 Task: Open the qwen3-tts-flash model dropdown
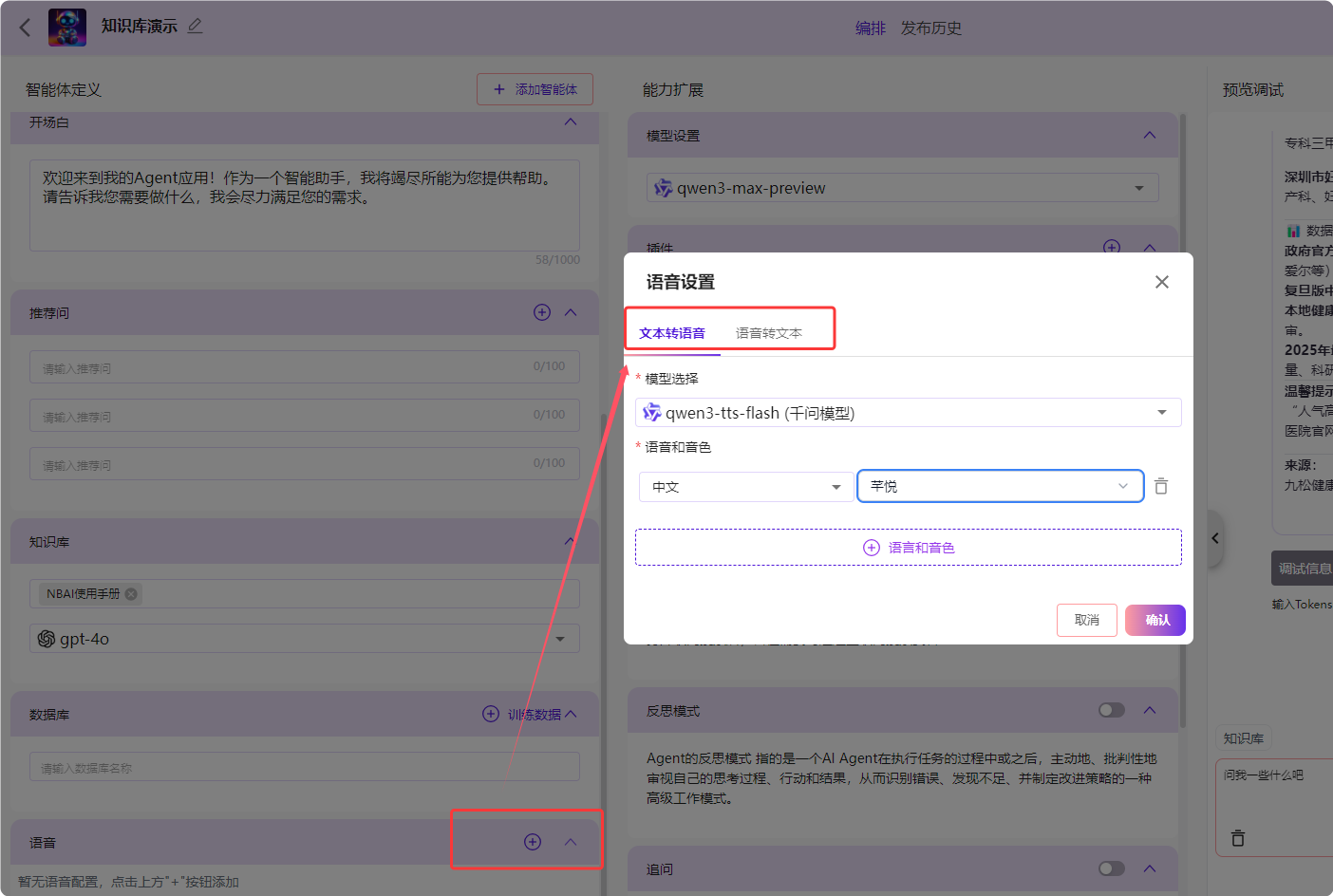[x=908, y=413]
